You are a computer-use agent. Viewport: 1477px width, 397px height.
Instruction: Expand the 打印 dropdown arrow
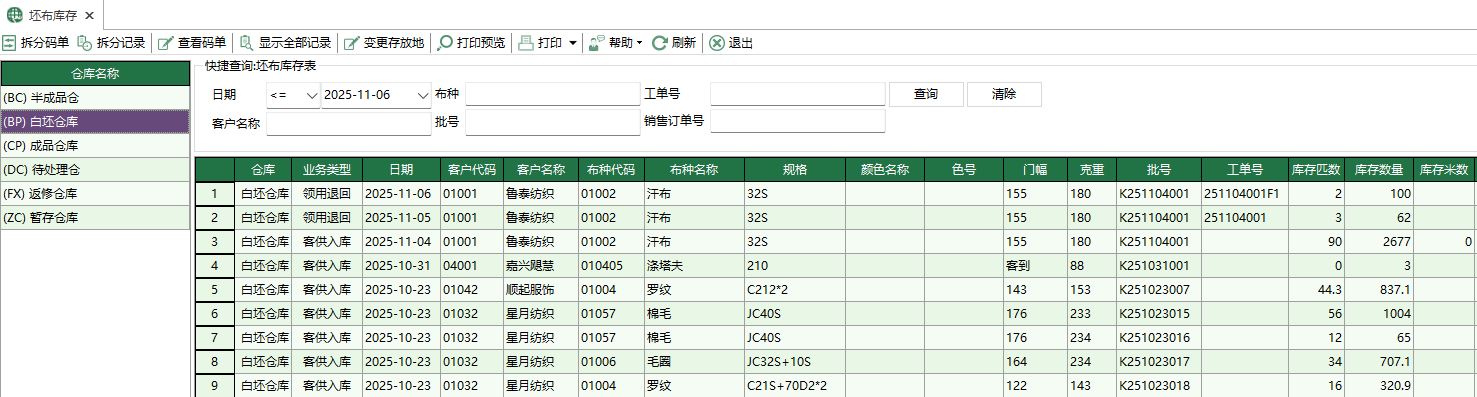click(572, 43)
